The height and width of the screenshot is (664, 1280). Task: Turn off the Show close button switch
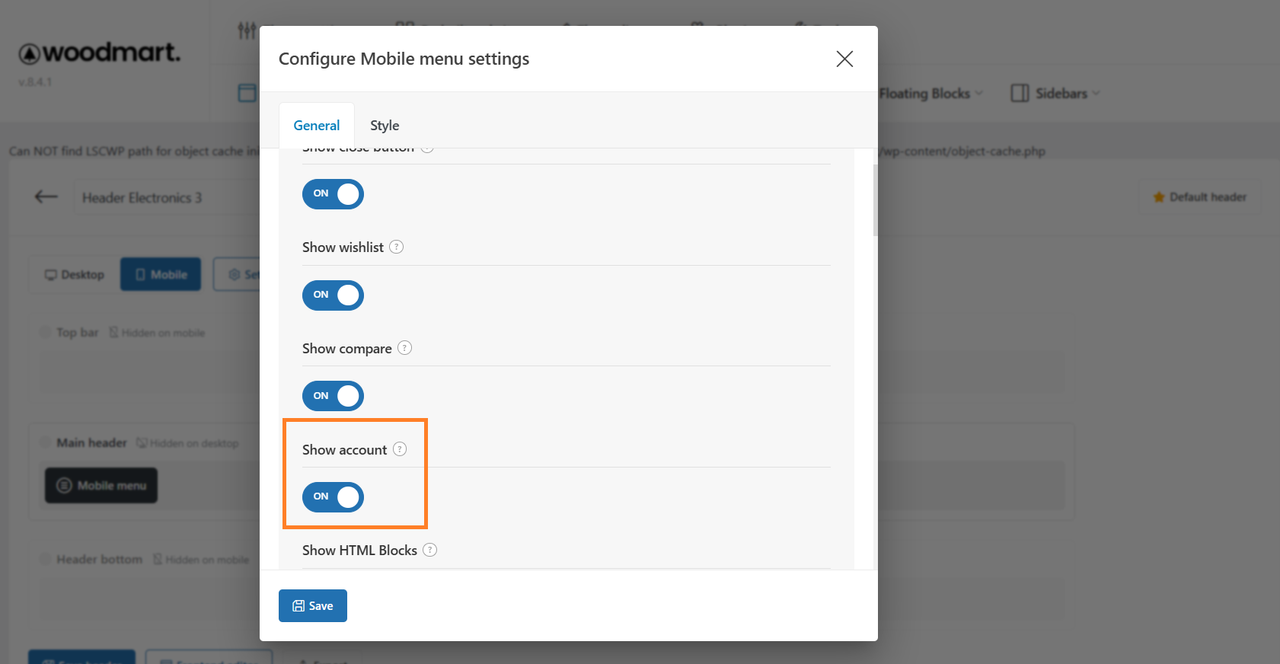coord(333,194)
